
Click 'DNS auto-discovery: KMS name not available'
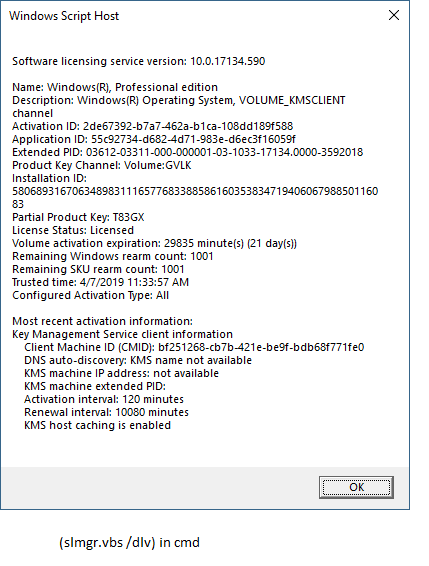pyautogui.click(x=138, y=360)
